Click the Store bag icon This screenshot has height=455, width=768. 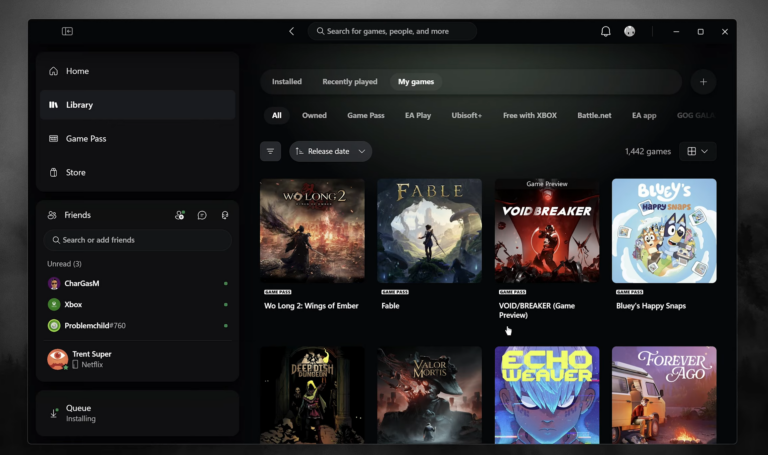pos(53,172)
